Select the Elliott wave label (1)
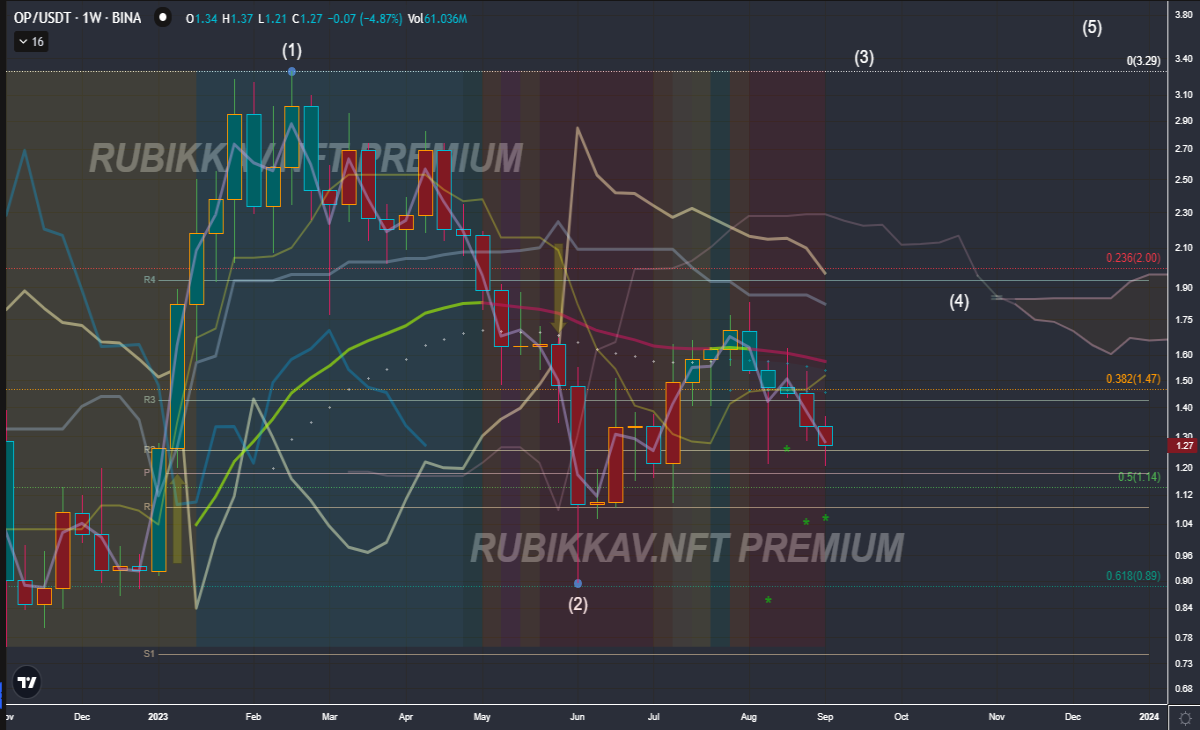This screenshot has height=730, width=1200. point(291,49)
